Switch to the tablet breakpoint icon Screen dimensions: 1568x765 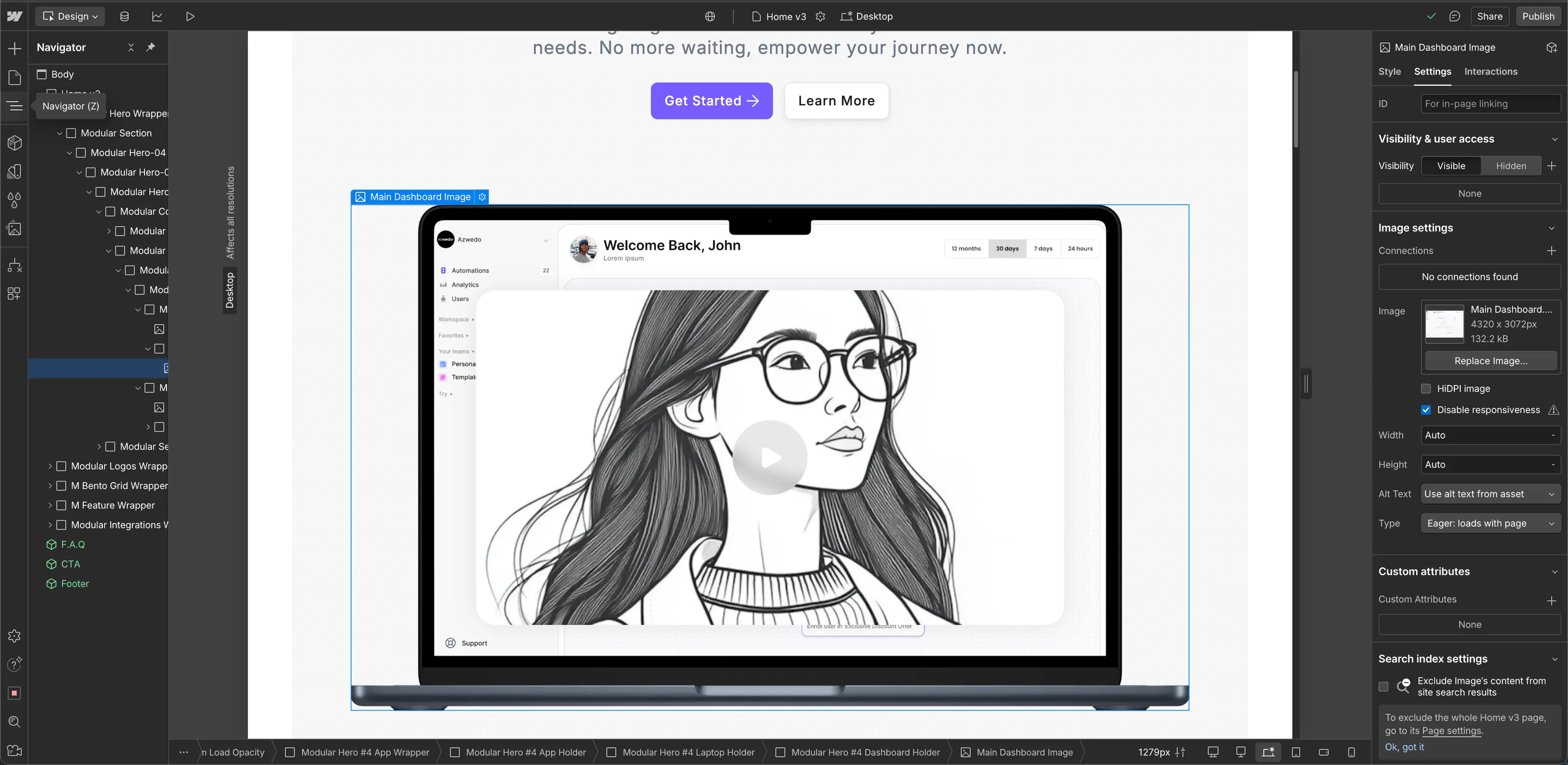pos(1296,752)
